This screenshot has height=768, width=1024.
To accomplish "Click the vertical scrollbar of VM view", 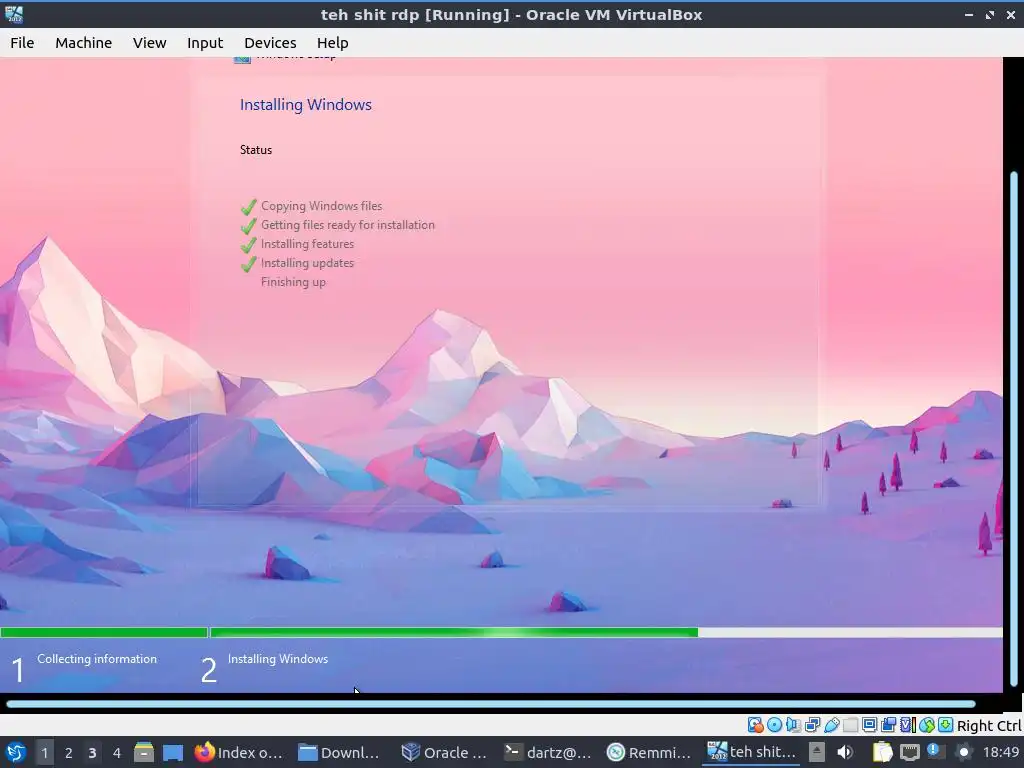I will click(1014, 431).
